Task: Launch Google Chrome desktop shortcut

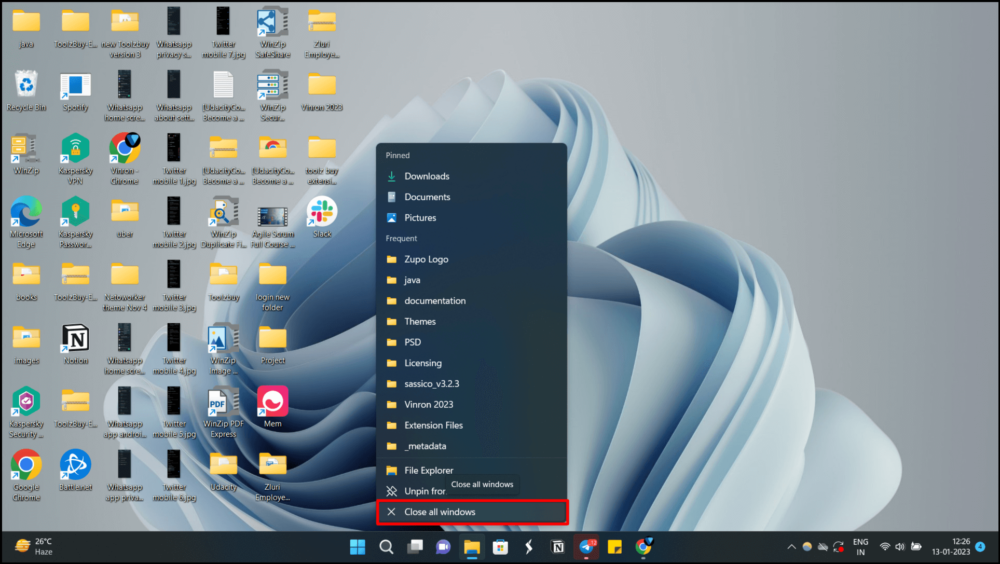Action: pyautogui.click(x=26, y=475)
